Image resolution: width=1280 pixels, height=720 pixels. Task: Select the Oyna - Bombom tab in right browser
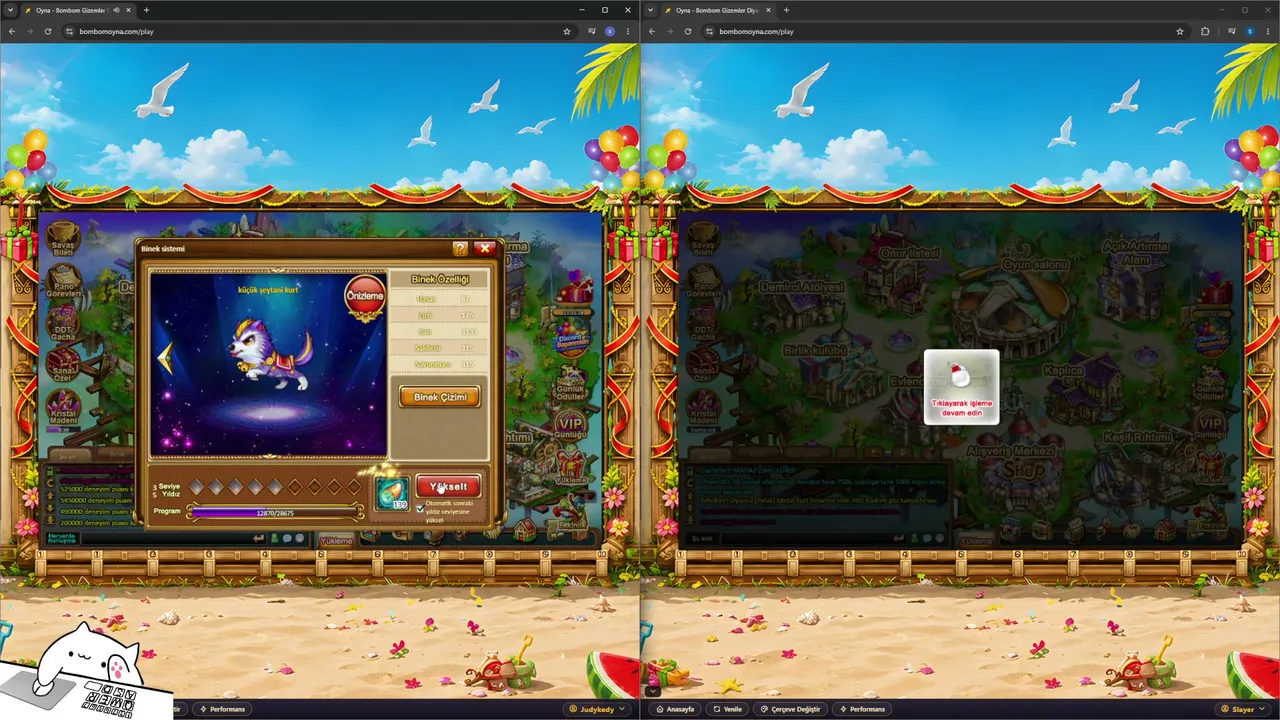(718, 10)
